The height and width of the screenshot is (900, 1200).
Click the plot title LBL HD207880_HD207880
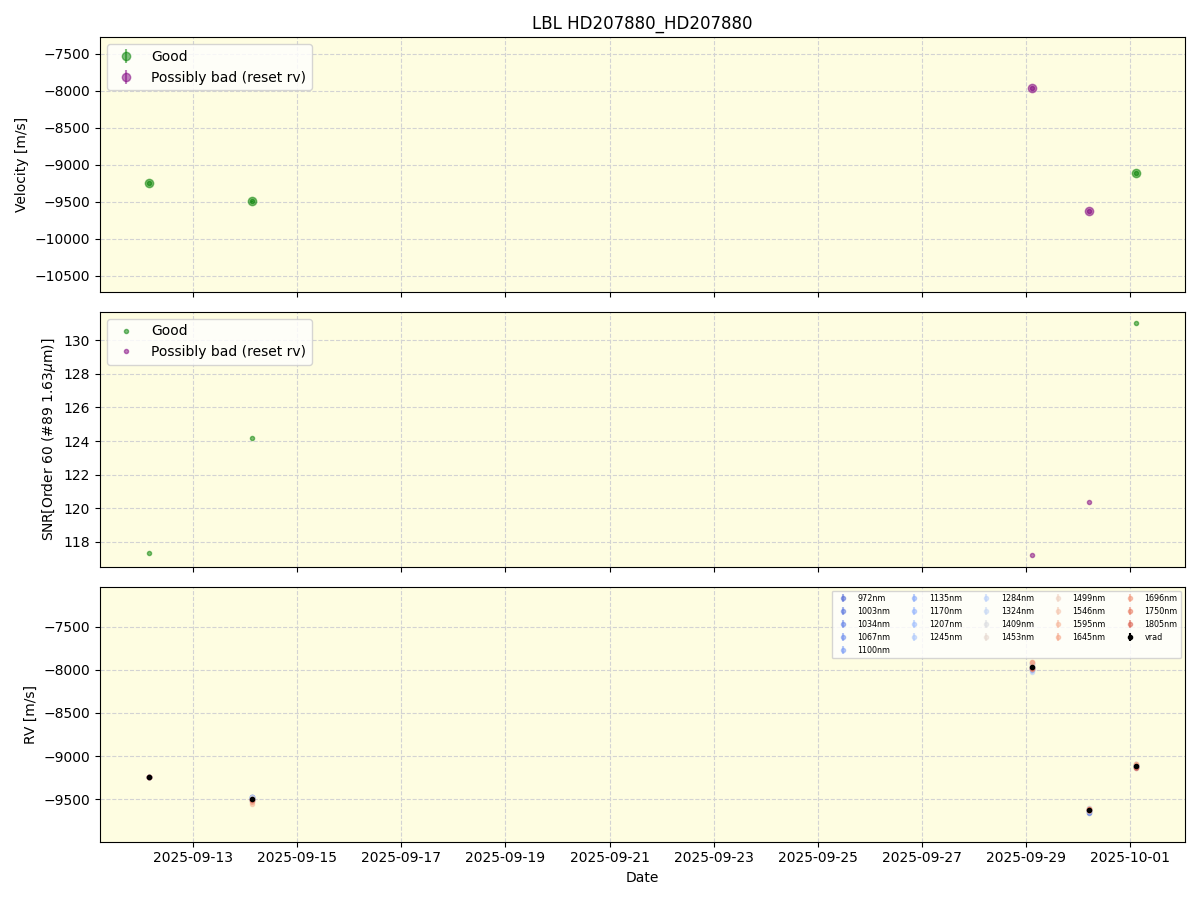coord(642,23)
